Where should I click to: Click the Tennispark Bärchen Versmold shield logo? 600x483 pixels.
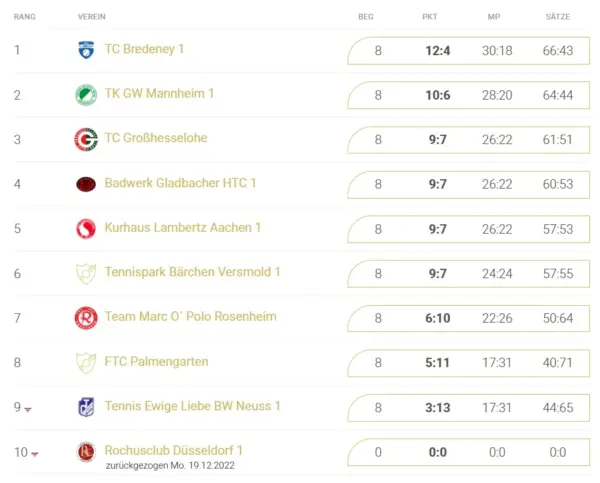coord(86,273)
